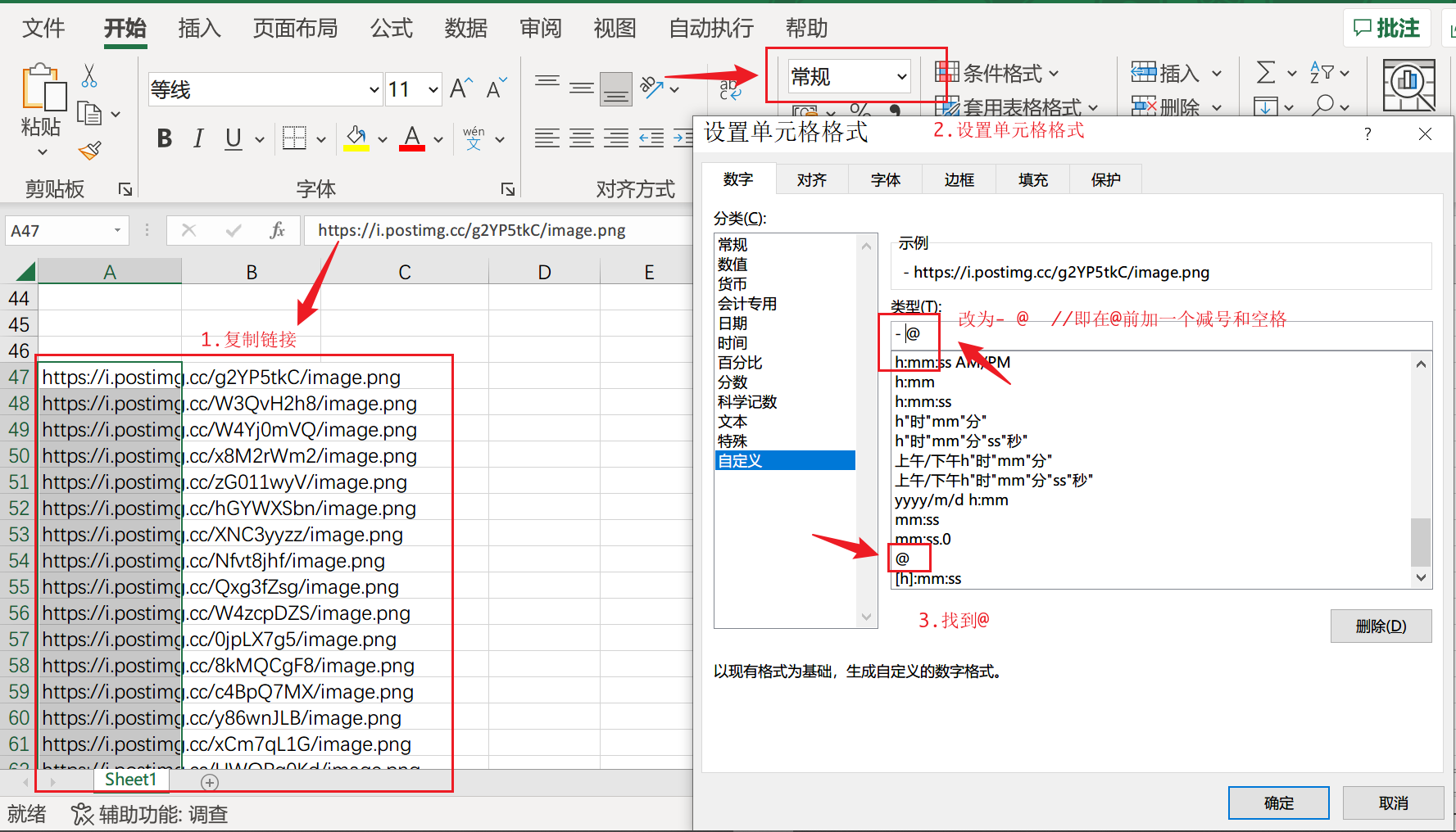
Task: Click the insert function fx icon
Action: (x=277, y=230)
